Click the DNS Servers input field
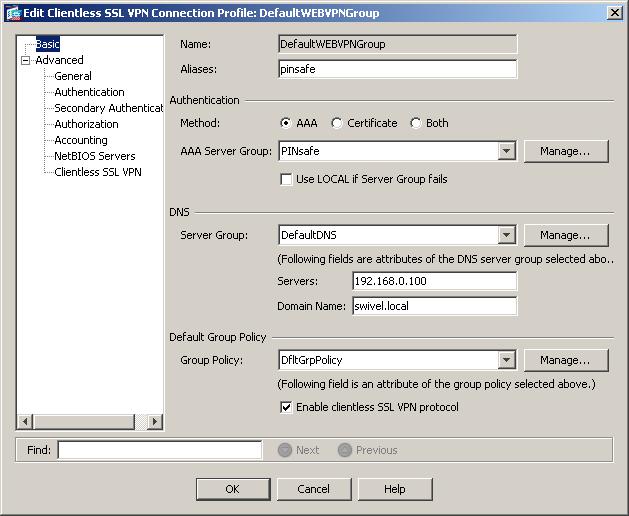The height and width of the screenshot is (516, 629). (435, 281)
